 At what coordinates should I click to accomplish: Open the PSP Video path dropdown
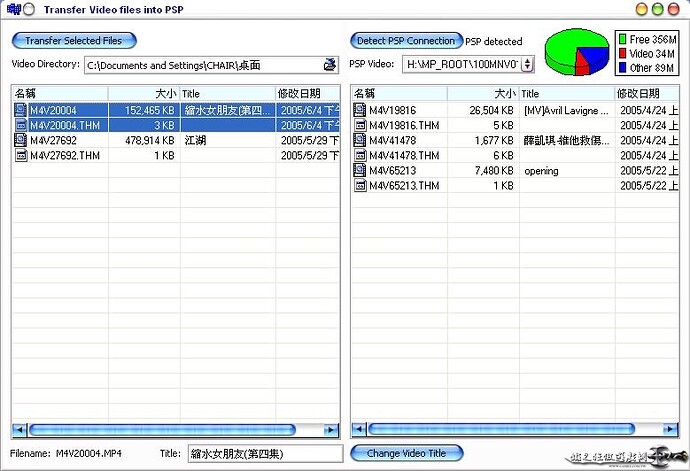click(527, 64)
